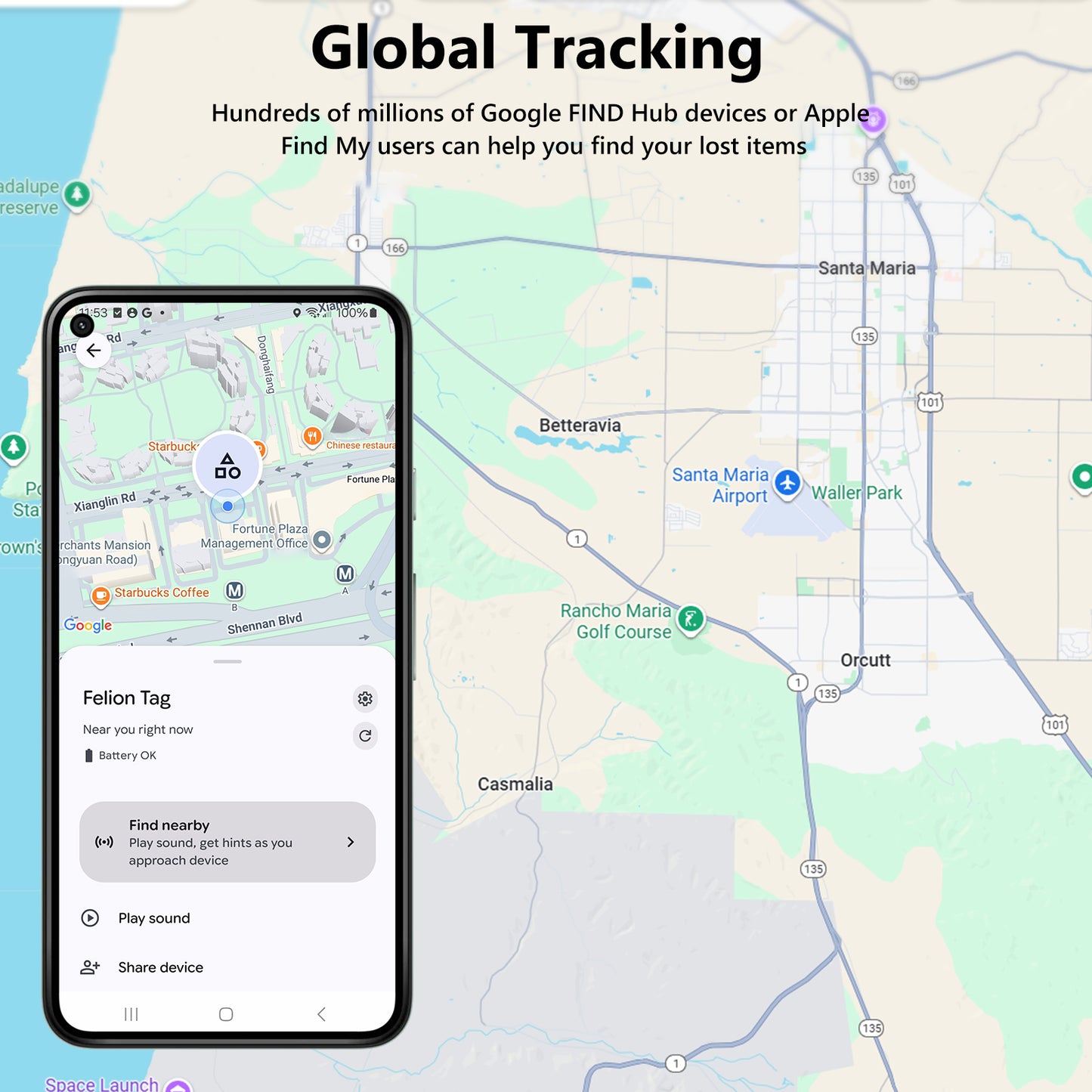Screen dimensions: 1092x1092
Task: Click the Global Tracking heading
Action: [537, 48]
